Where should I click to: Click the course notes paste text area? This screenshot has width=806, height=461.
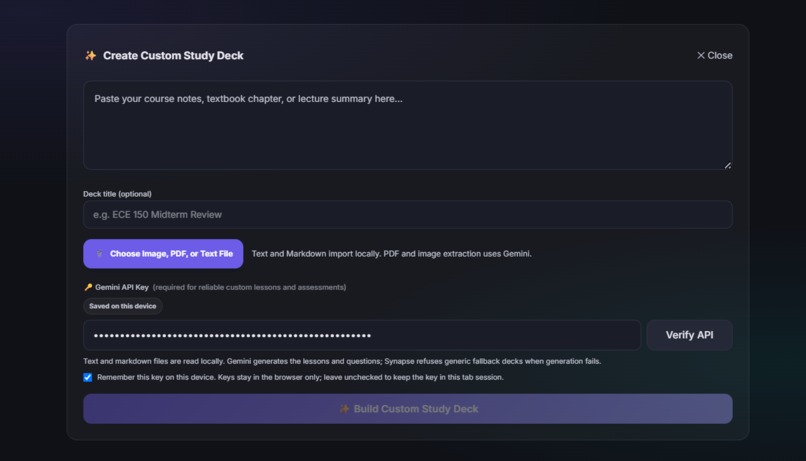coord(408,125)
